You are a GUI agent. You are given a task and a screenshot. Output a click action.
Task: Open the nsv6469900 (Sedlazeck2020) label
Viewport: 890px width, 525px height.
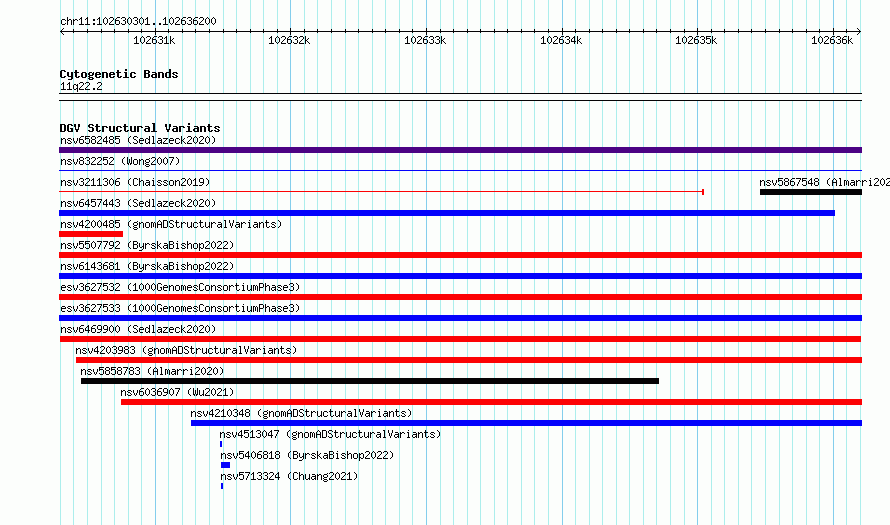click(138, 329)
